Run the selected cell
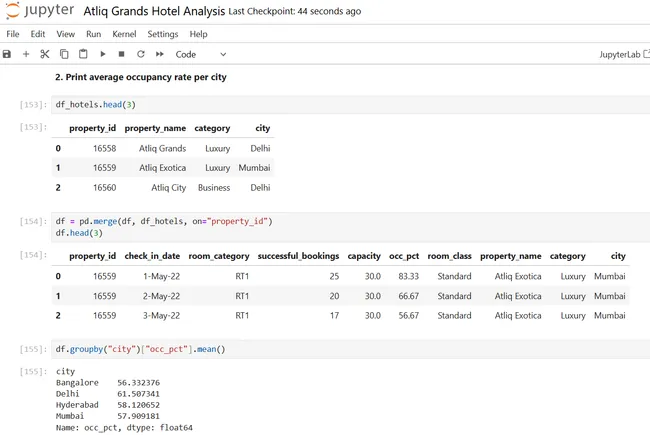This screenshot has height=435, width=650. pos(102,54)
